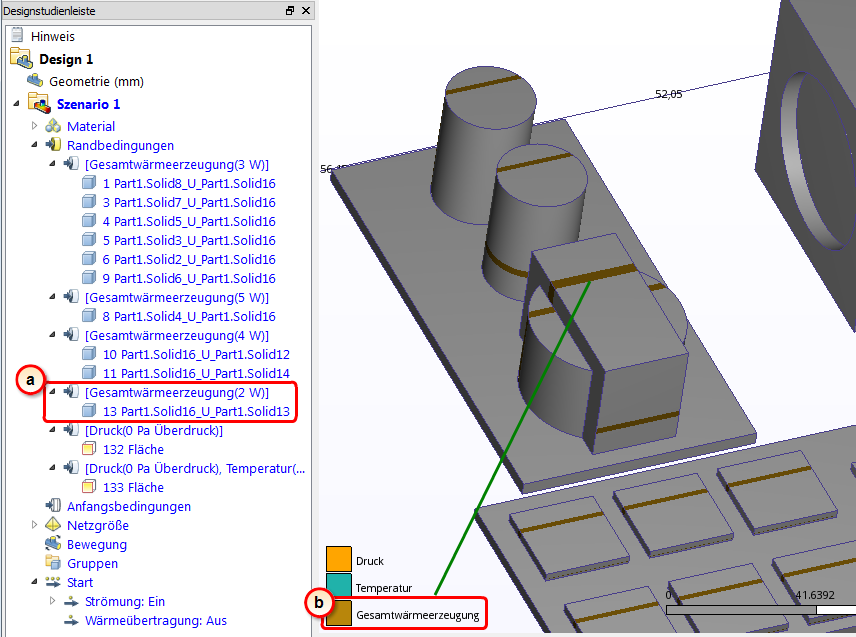Collapse the Druck, Temperatur boundary group
This screenshot has height=637, width=856.
point(52,467)
